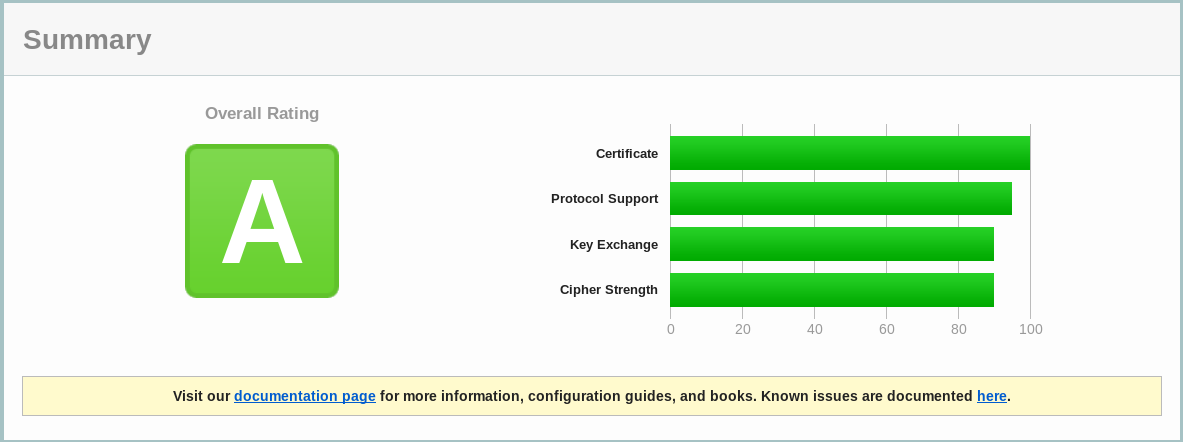Click the 60 axis tick label

tap(887, 329)
